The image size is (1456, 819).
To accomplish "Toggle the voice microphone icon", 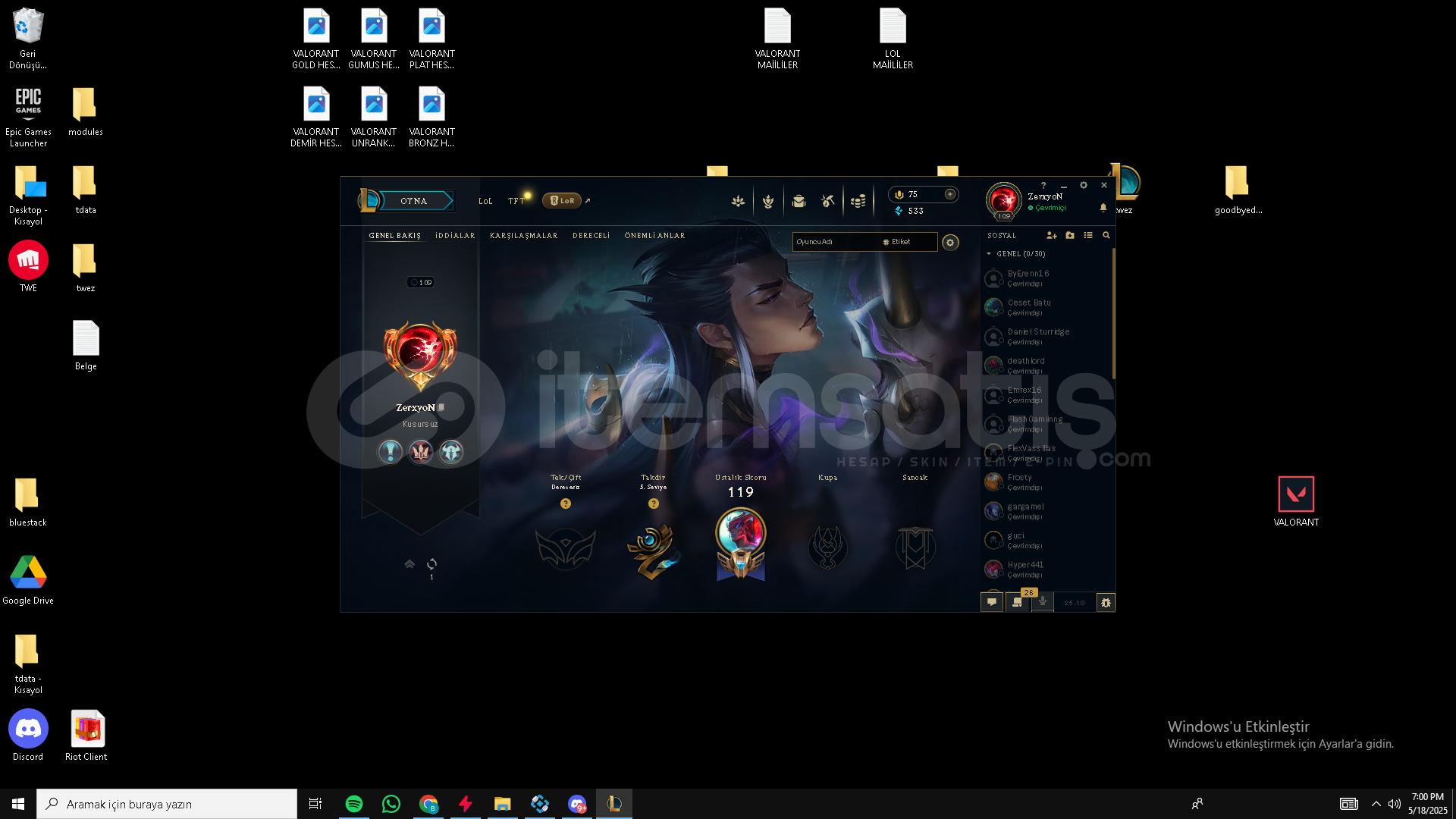I will tap(1043, 602).
